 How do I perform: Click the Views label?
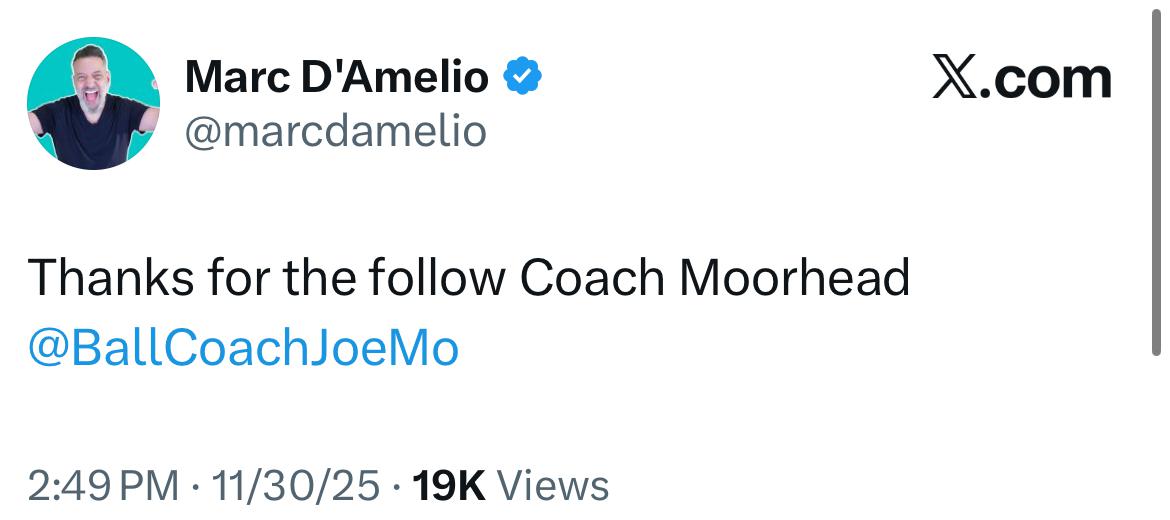[552, 486]
